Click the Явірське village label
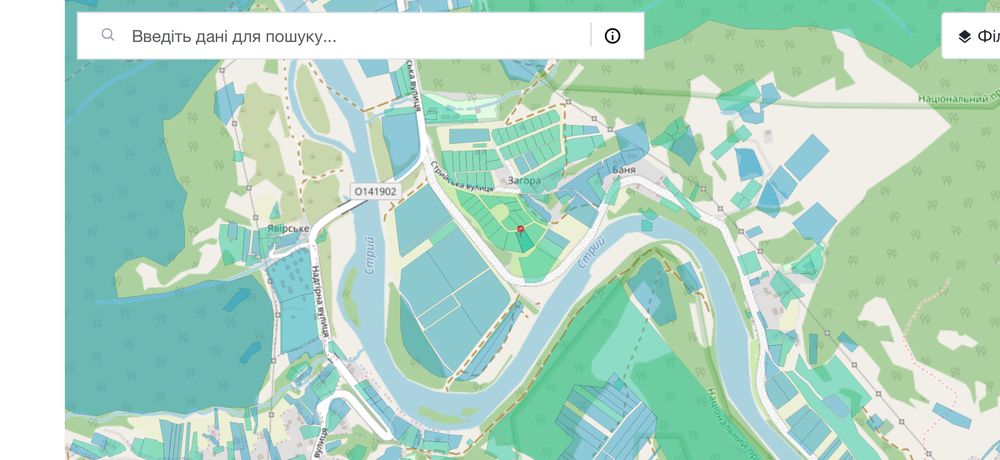The height and width of the screenshot is (460, 1000). click(x=288, y=228)
